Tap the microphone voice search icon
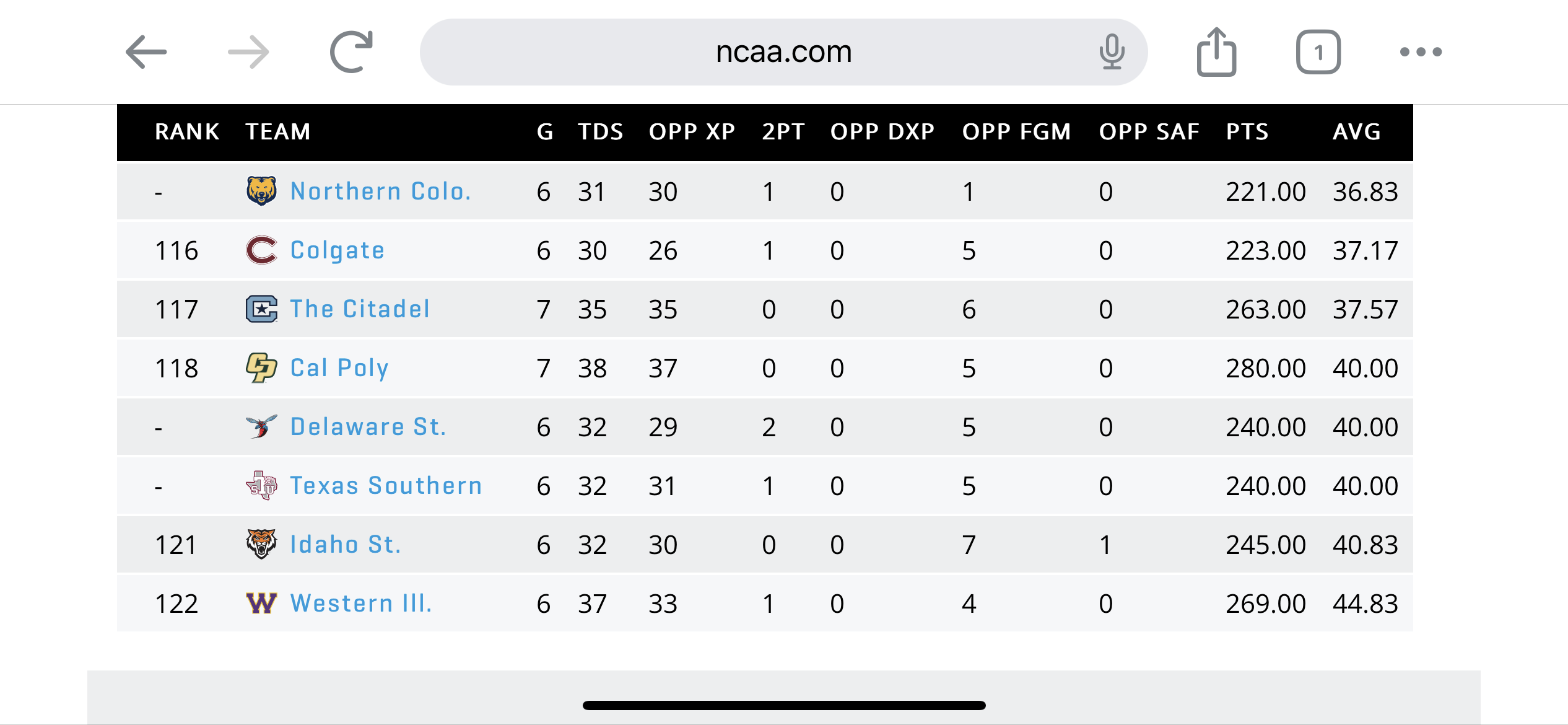The height and width of the screenshot is (725, 1568). [x=1112, y=52]
